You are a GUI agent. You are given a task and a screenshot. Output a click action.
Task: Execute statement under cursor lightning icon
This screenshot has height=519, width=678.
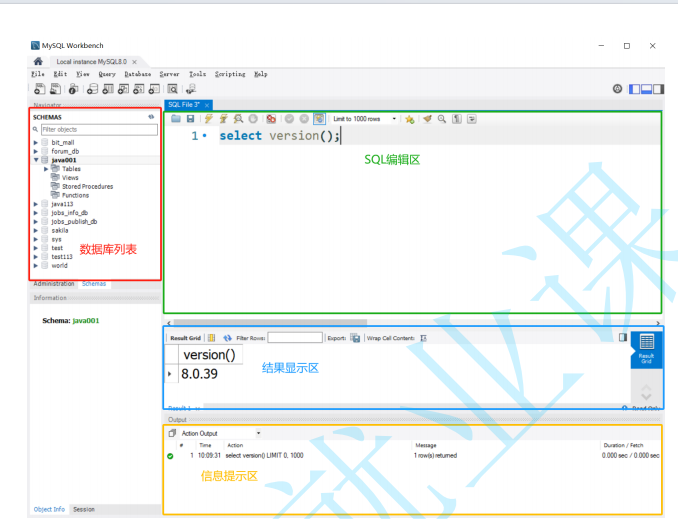tap(223, 119)
